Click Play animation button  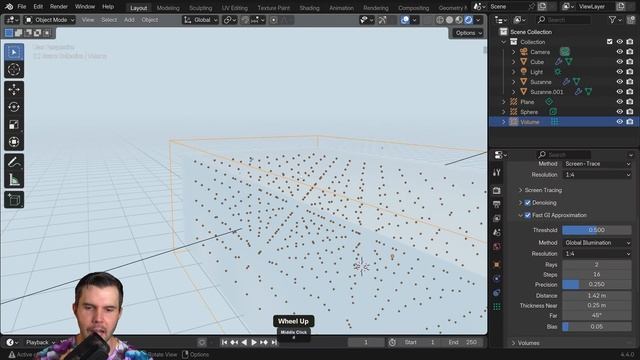click(x=254, y=342)
